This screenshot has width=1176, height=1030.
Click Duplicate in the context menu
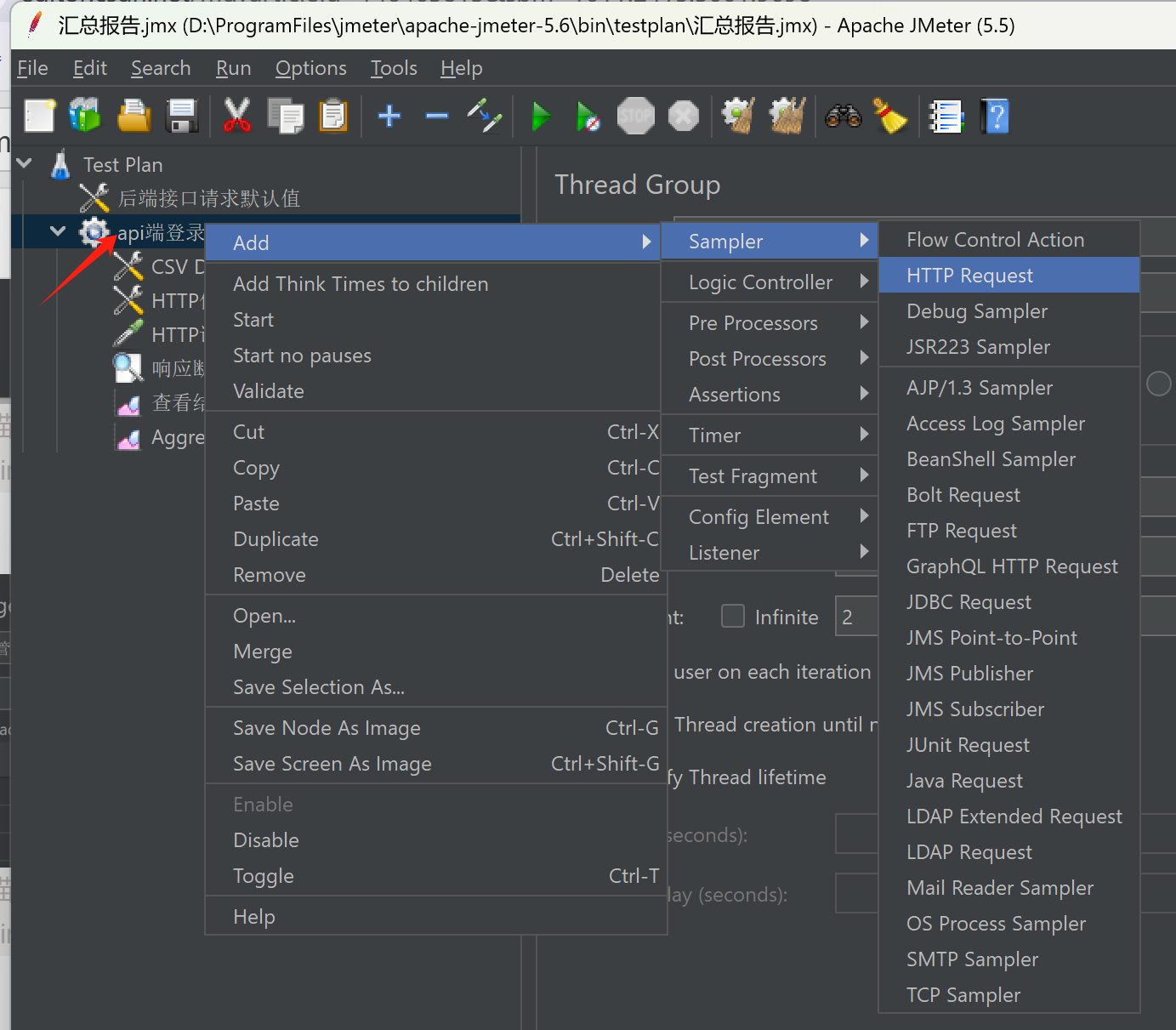[x=434, y=539]
